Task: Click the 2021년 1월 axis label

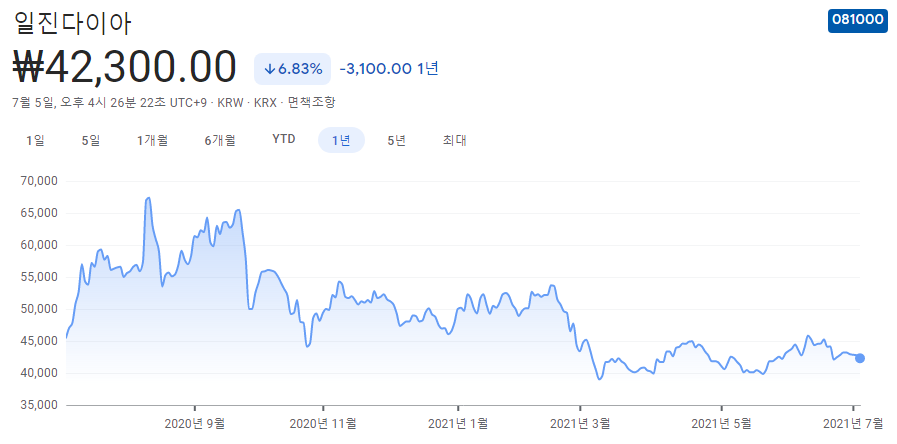Action: (x=458, y=424)
